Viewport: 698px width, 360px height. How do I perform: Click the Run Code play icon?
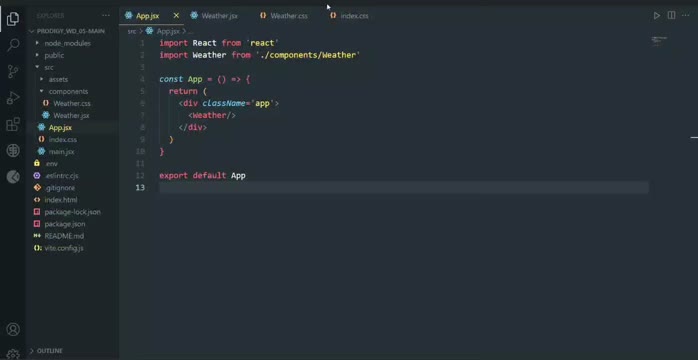[657, 16]
